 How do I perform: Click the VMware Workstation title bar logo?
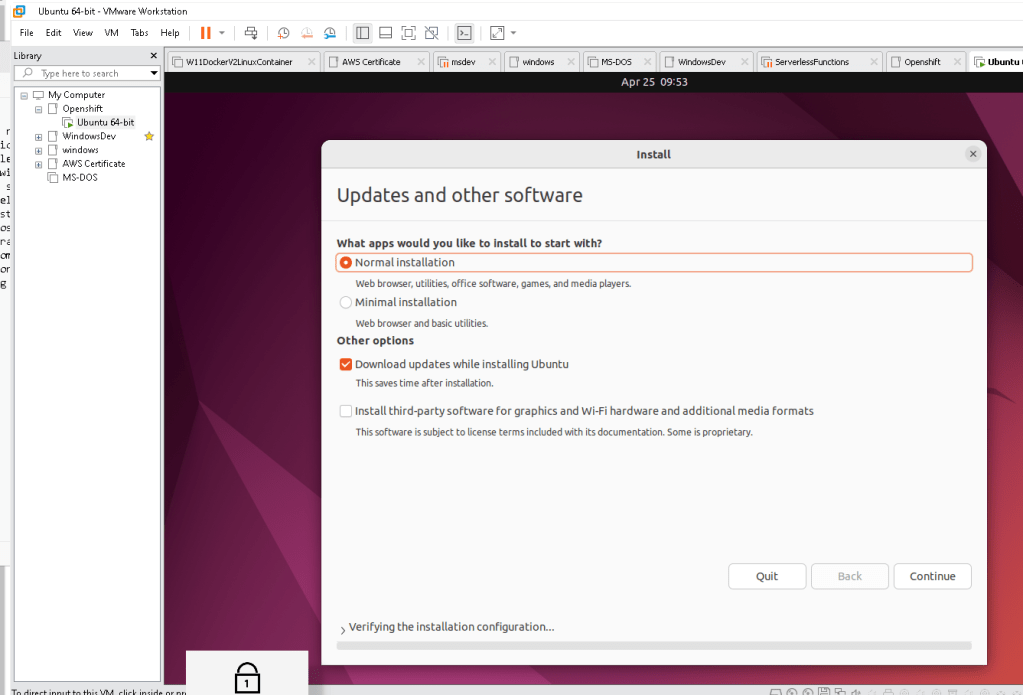(x=19, y=11)
